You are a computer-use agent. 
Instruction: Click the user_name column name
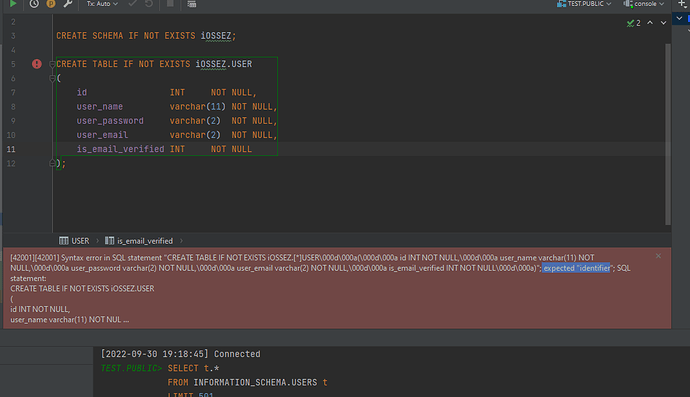point(99,107)
